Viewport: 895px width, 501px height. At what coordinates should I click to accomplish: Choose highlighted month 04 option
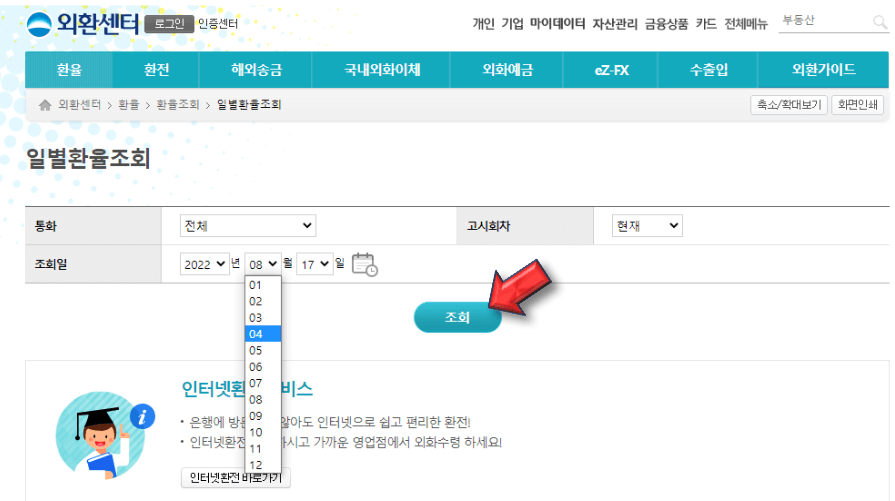263,334
